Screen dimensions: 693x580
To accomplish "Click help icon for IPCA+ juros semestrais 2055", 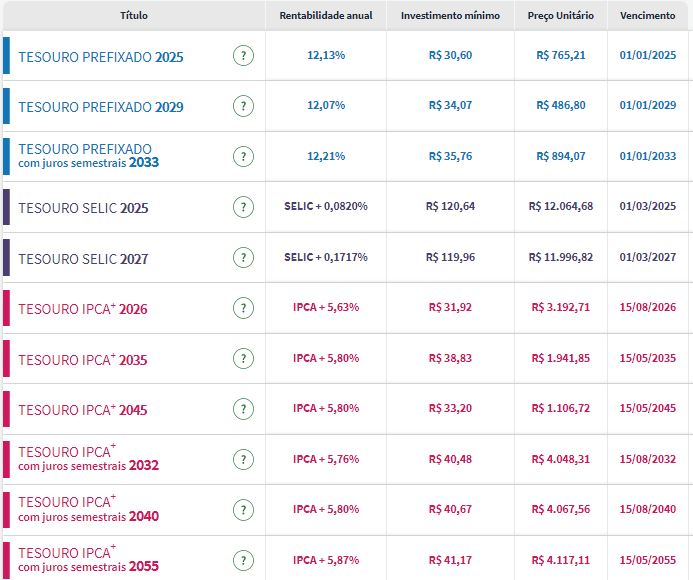I will click(x=243, y=561).
